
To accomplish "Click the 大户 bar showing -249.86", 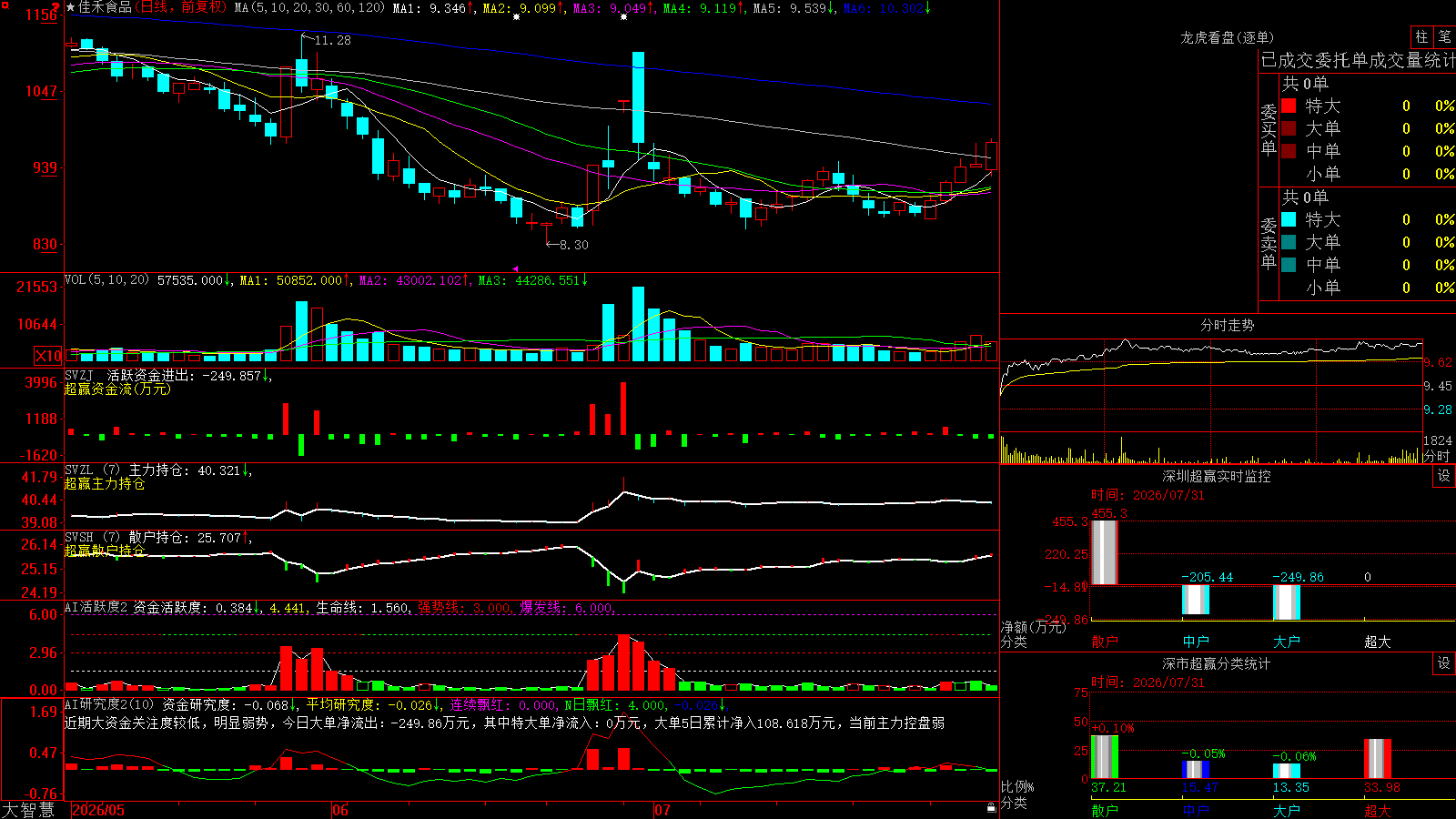I will coord(1287,602).
